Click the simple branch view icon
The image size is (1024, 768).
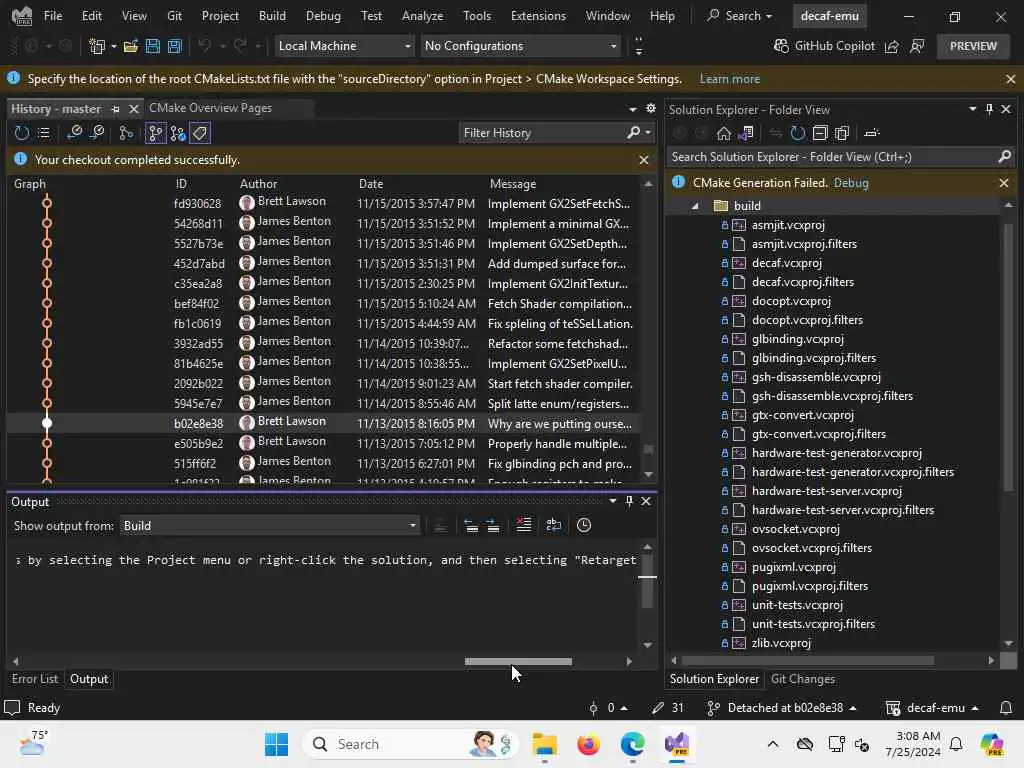126,133
